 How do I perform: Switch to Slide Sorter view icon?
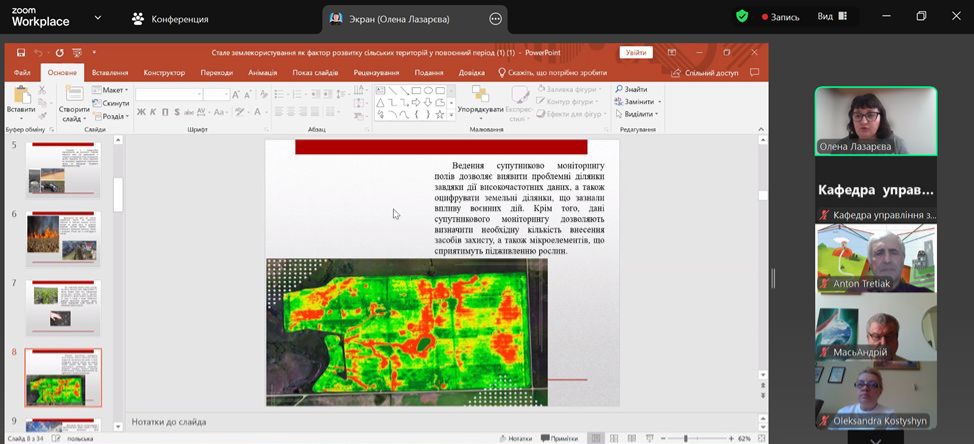click(x=614, y=438)
